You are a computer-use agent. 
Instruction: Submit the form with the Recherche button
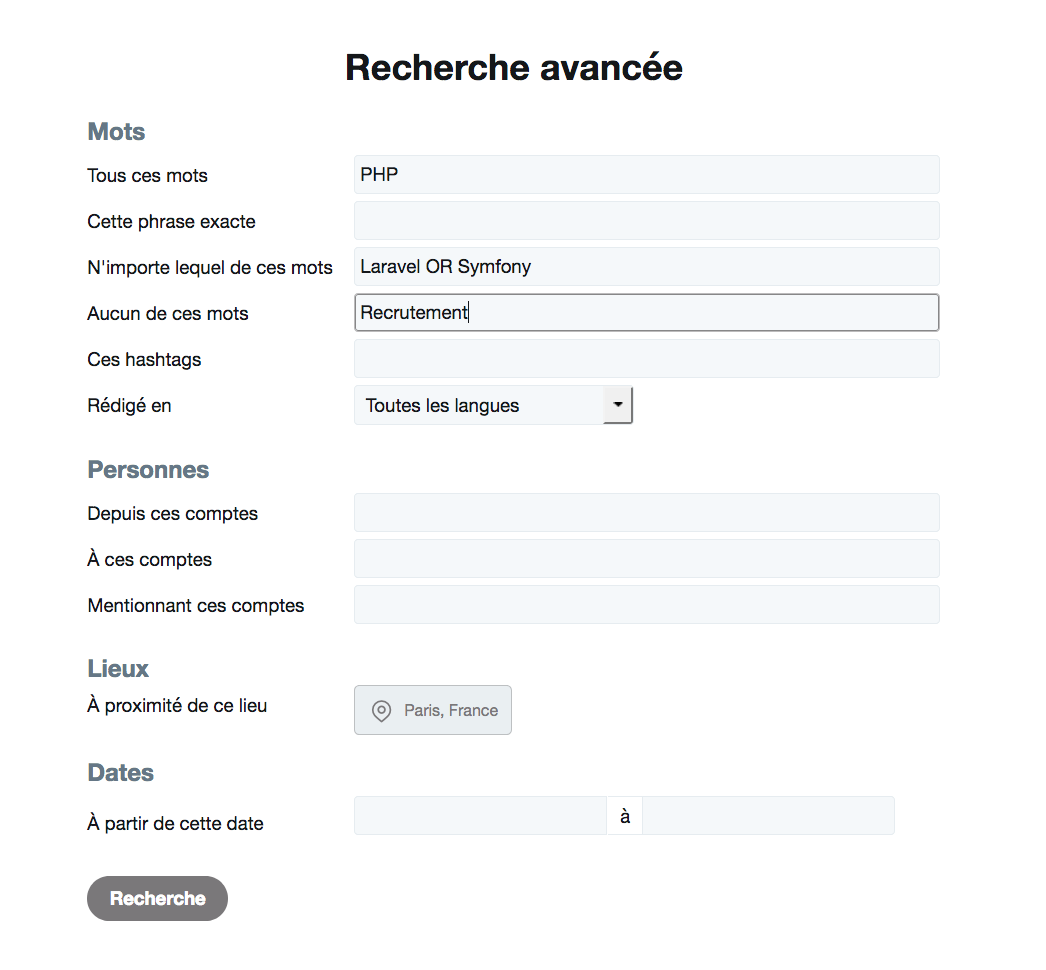157,898
